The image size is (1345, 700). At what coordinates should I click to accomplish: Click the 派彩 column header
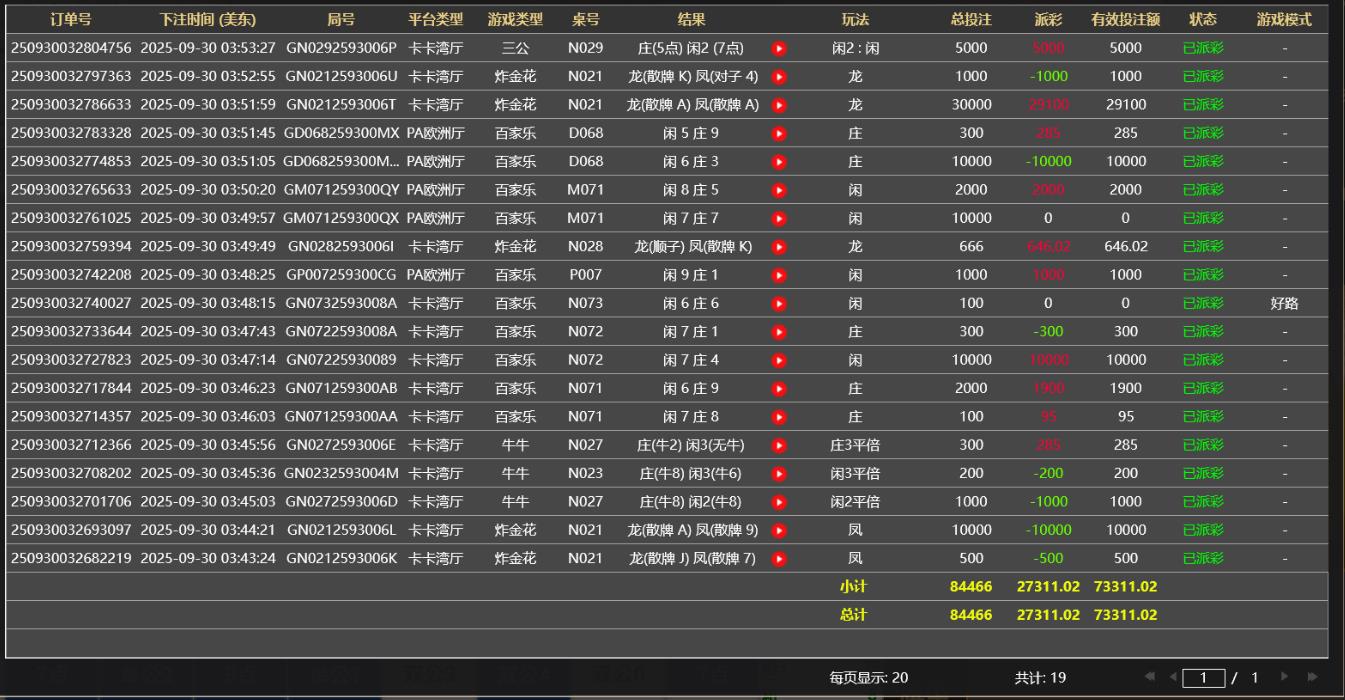click(1048, 19)
